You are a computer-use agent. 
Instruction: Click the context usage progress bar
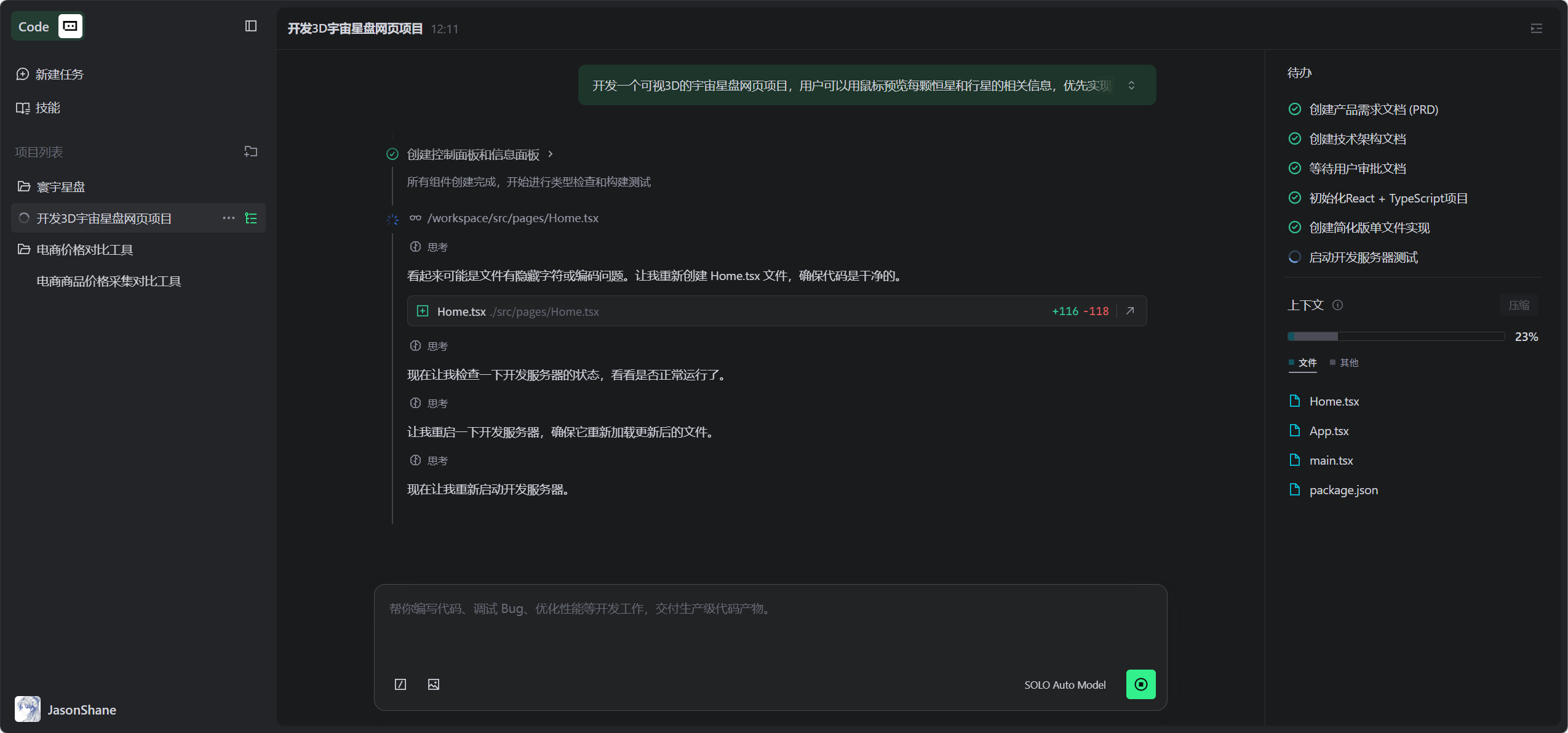pyautogui.click(x=1395, y=337)
